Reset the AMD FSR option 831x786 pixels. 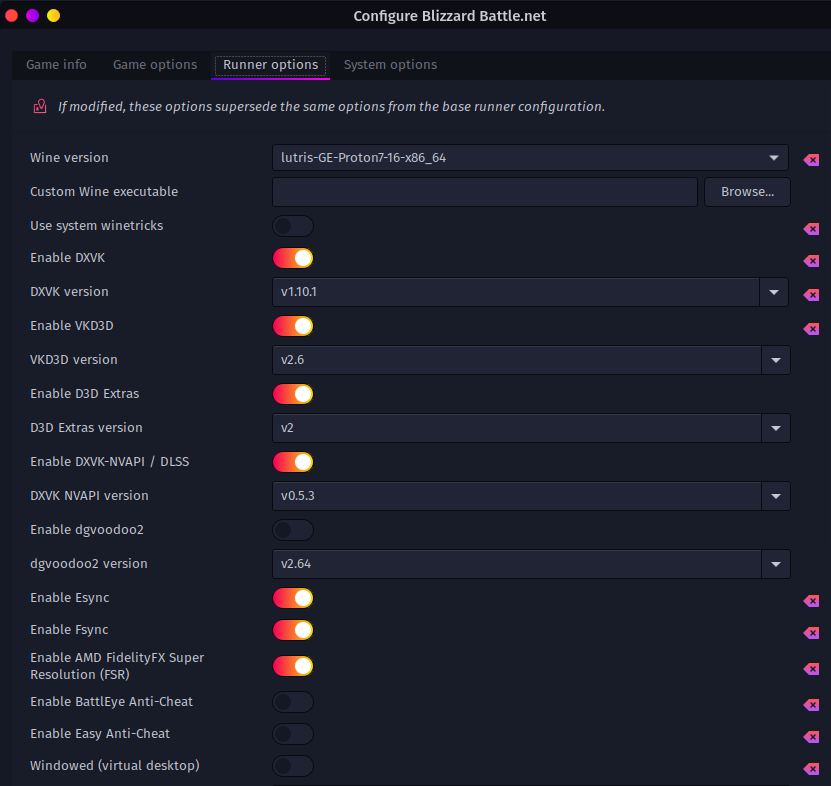811,669
